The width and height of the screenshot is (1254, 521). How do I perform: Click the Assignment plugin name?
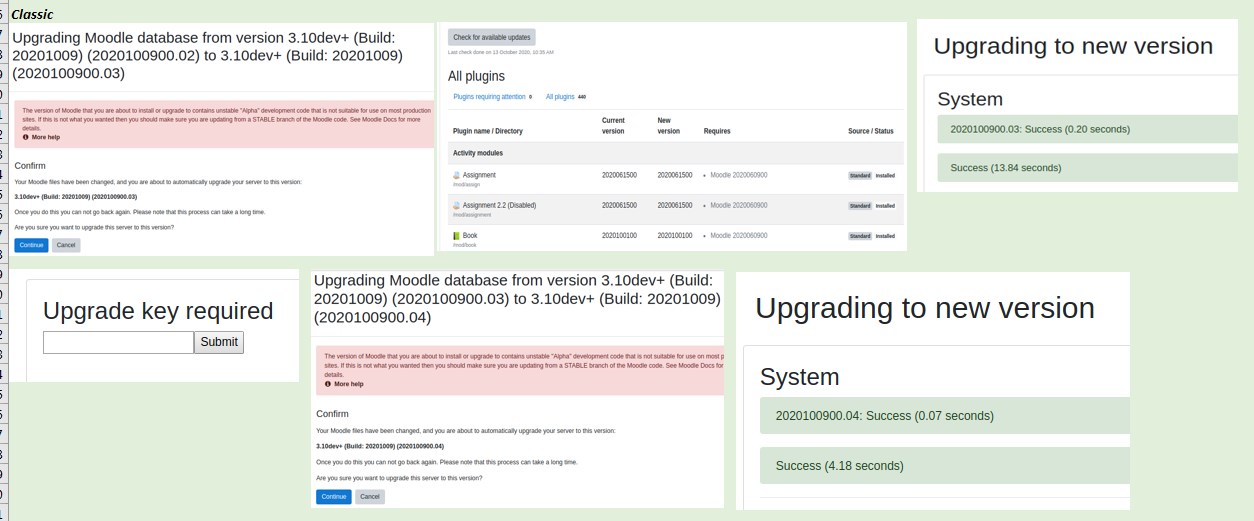479,175
